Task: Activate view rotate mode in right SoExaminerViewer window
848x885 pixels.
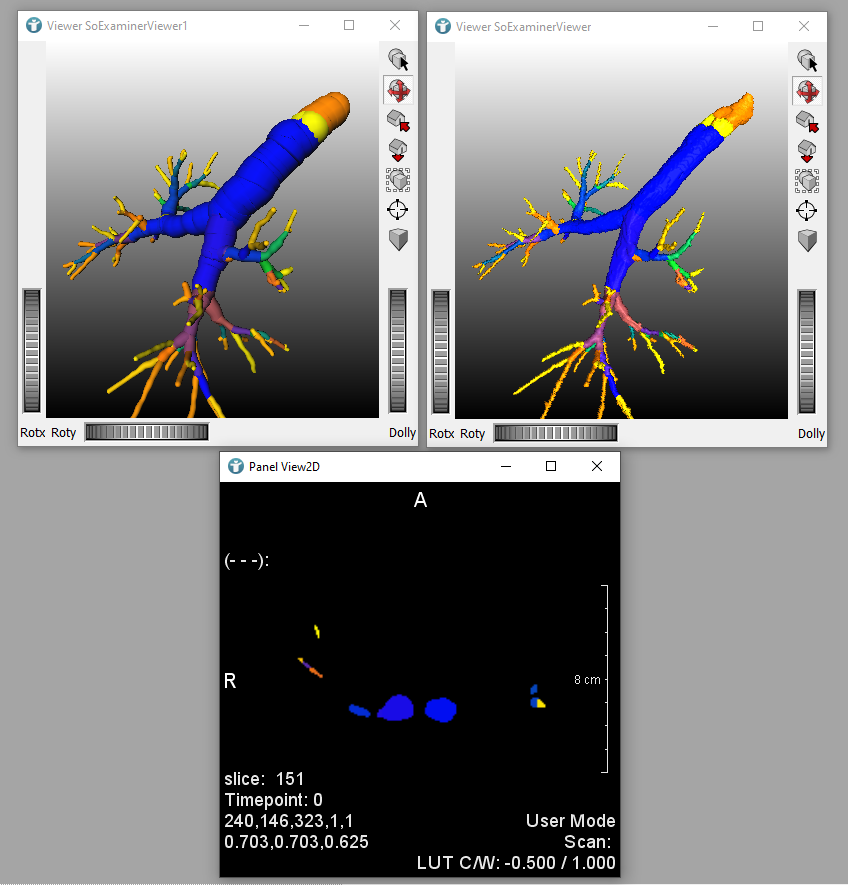Action: [807, 91]
